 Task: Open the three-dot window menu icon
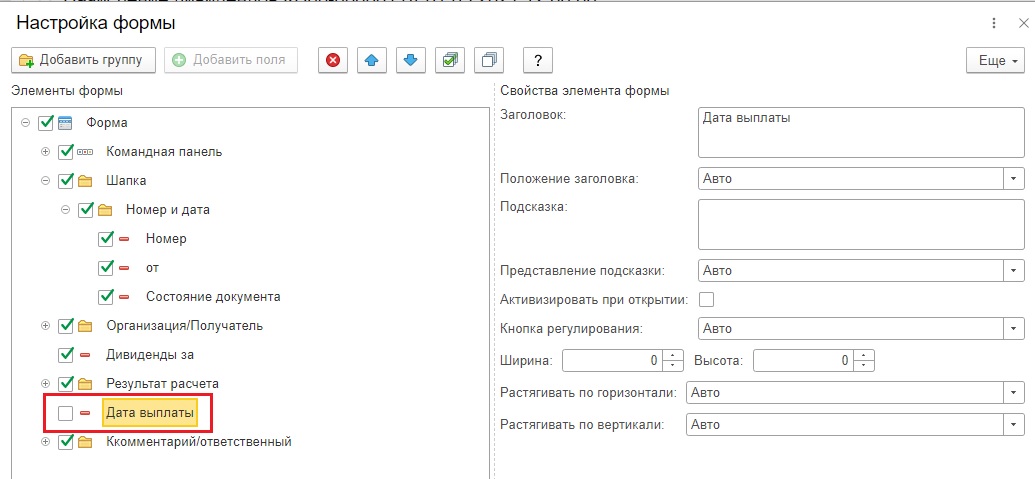tap(994, 24)
